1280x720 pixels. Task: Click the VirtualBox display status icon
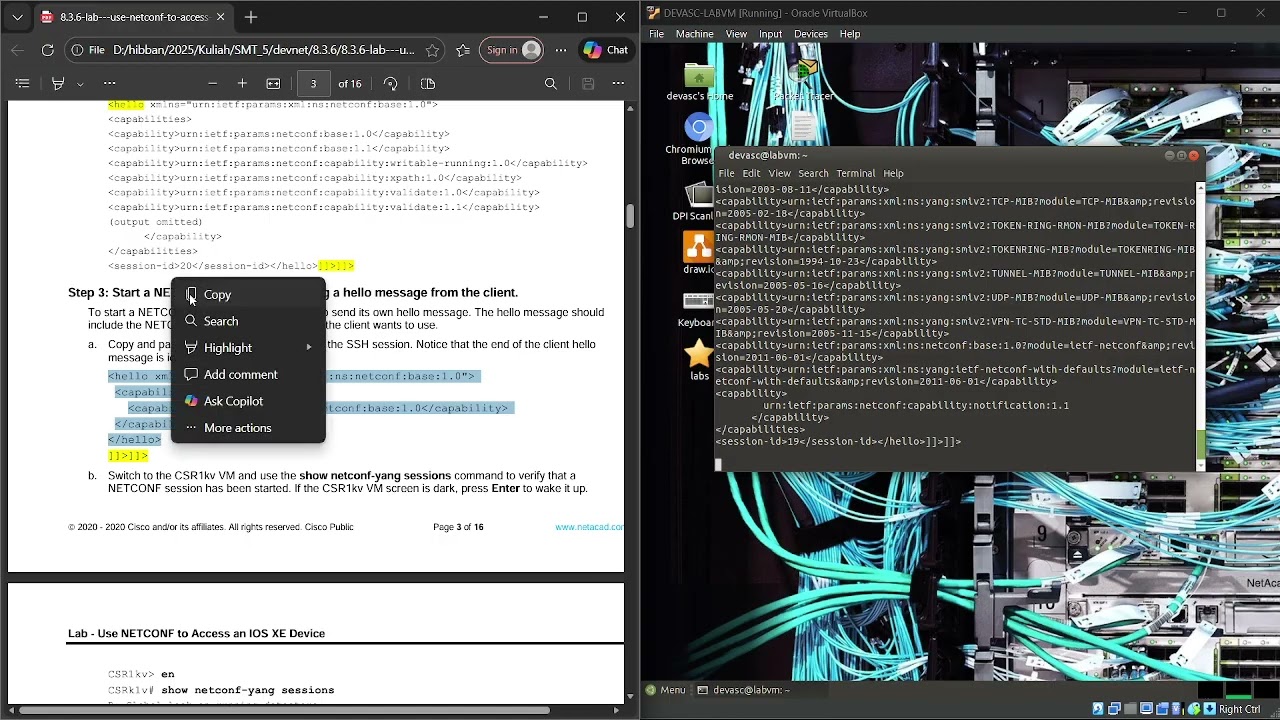(1147, 709)
